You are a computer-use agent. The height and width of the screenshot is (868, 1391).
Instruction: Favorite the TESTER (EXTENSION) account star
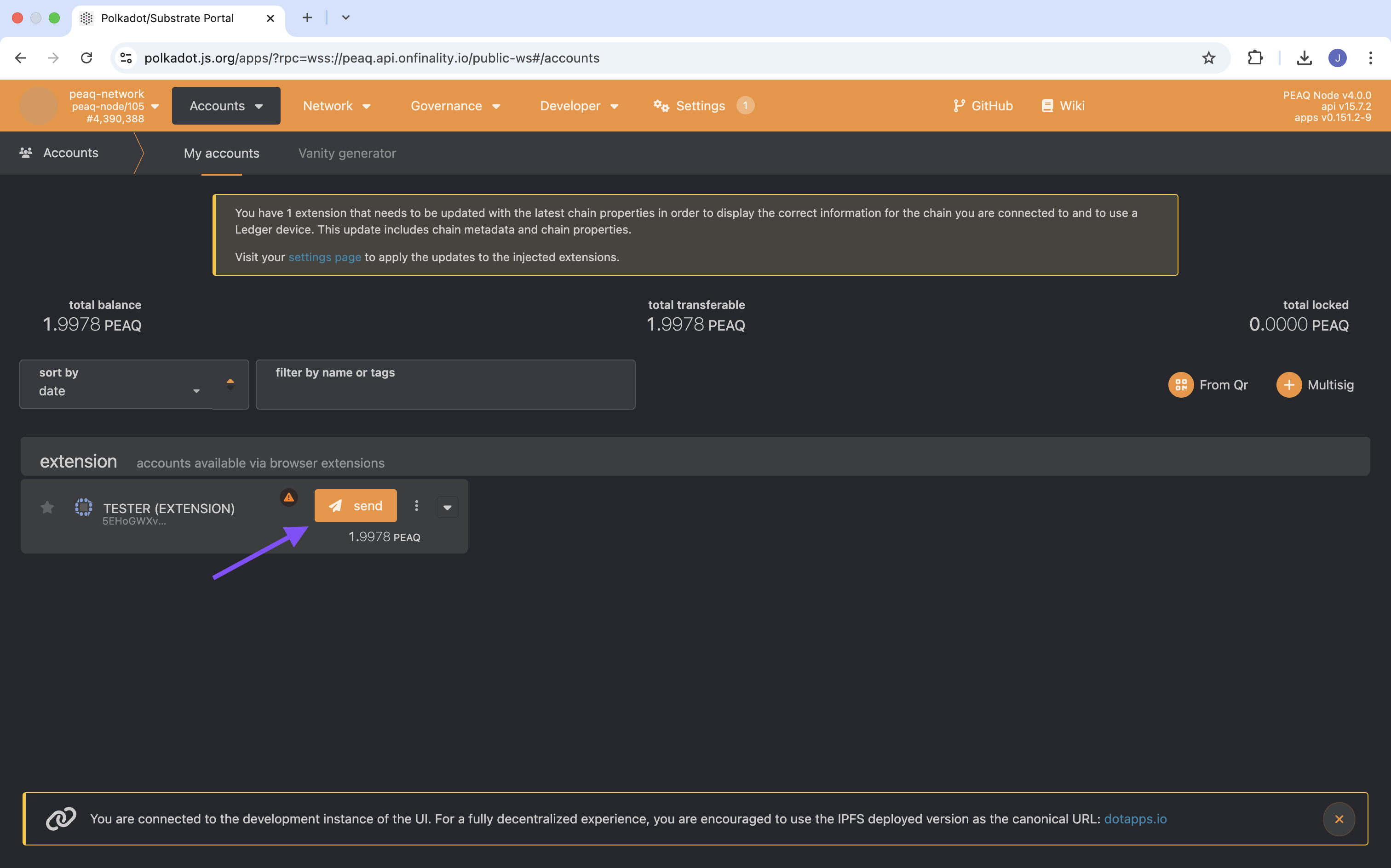tap(48, 508)
